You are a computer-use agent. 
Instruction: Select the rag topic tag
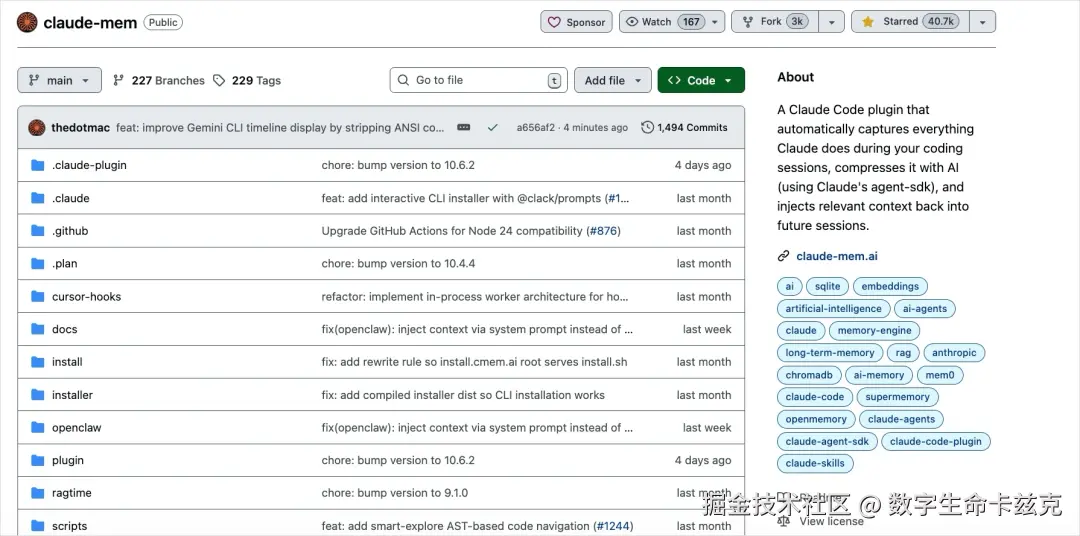tap(903, 353)
